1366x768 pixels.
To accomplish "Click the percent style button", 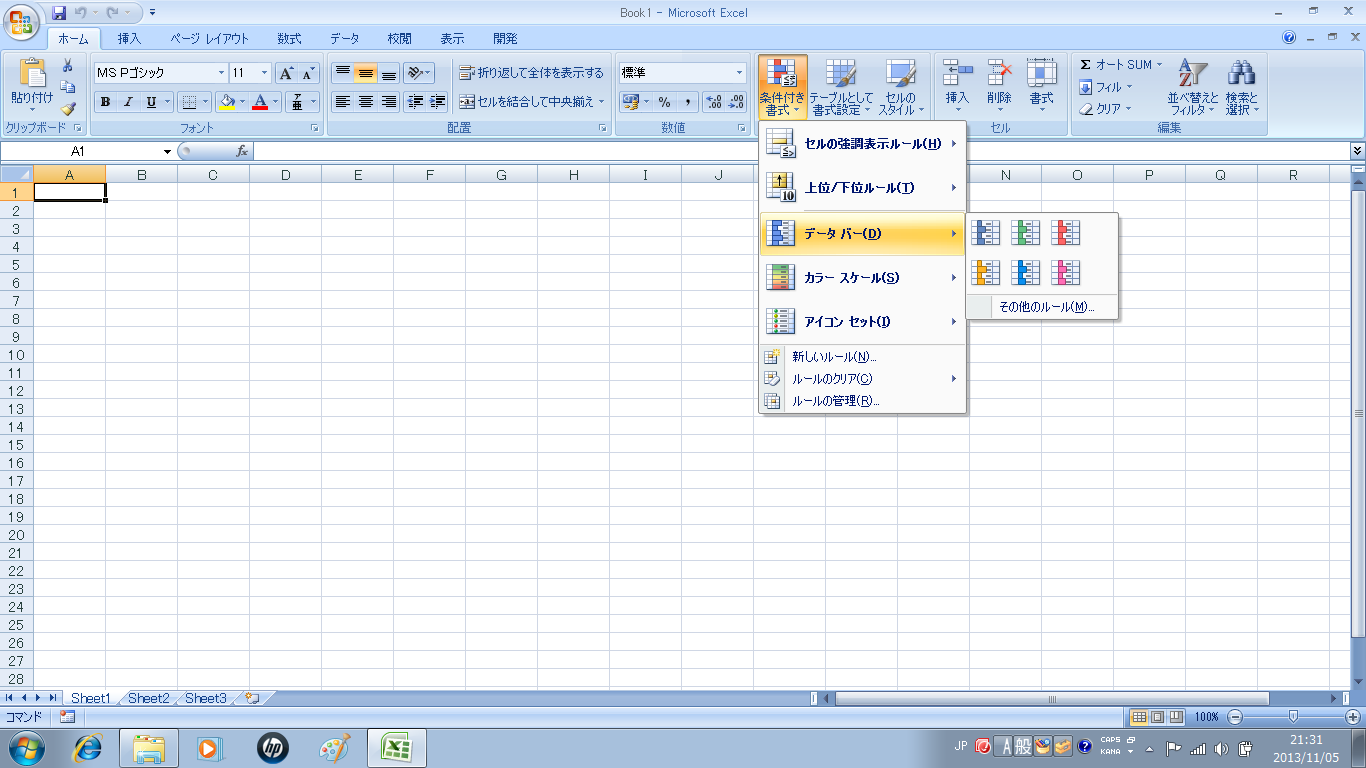I will coord(664,102).
